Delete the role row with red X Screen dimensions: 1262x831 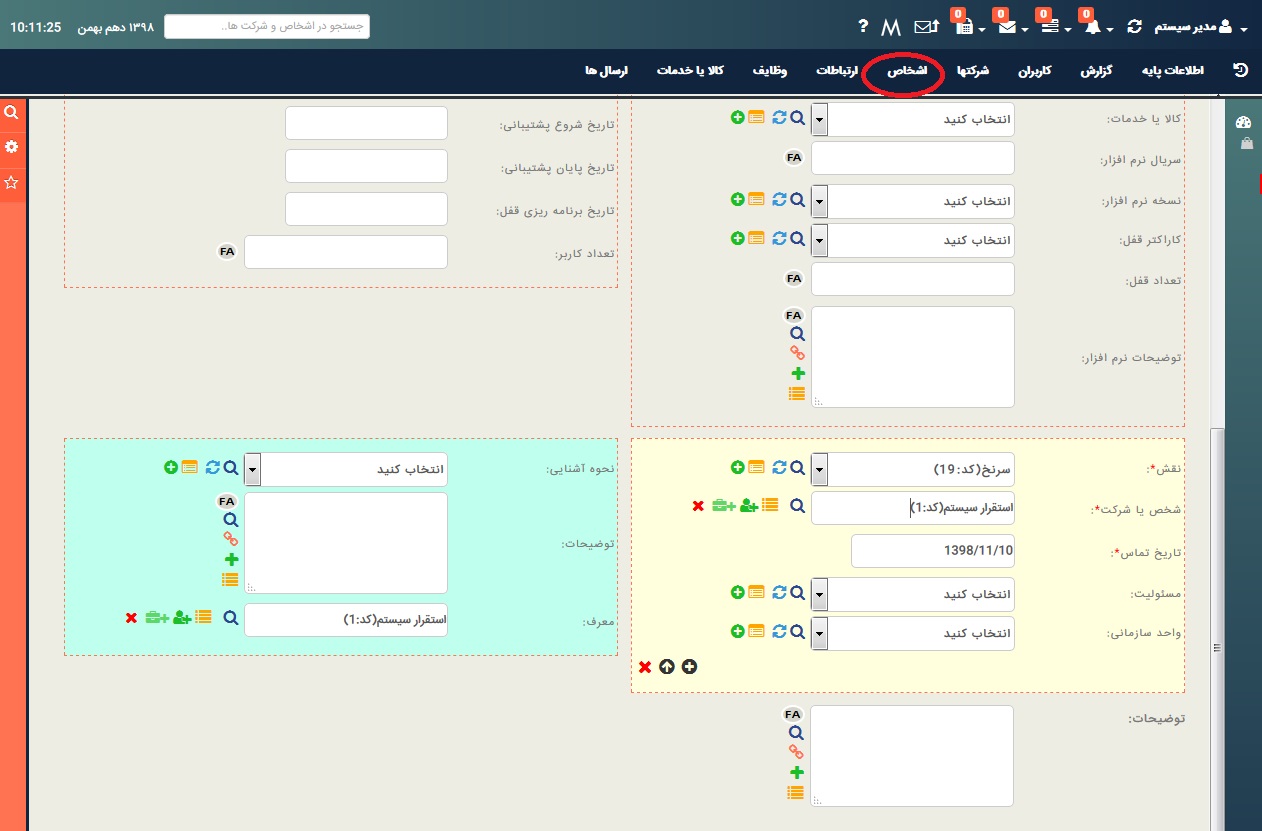645,667
